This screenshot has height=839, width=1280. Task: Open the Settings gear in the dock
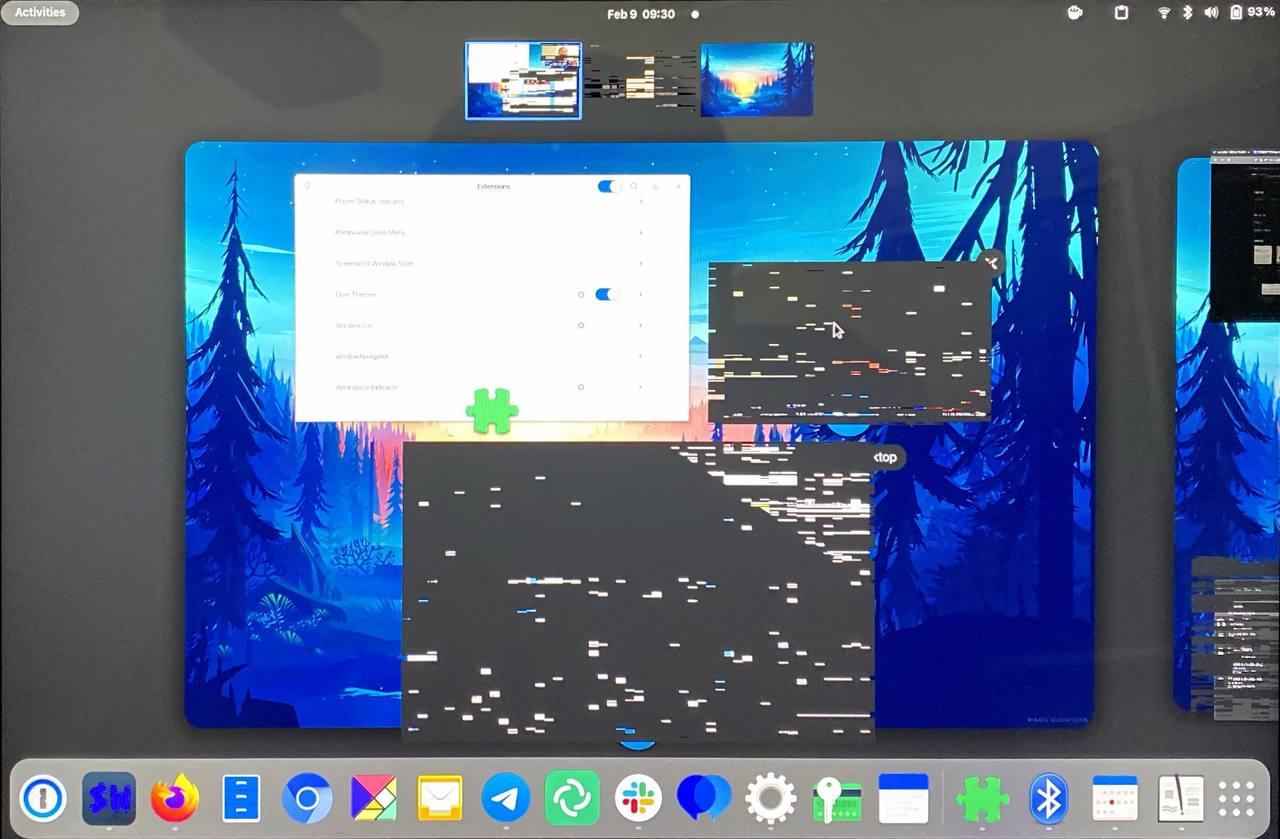pos(769,798)
